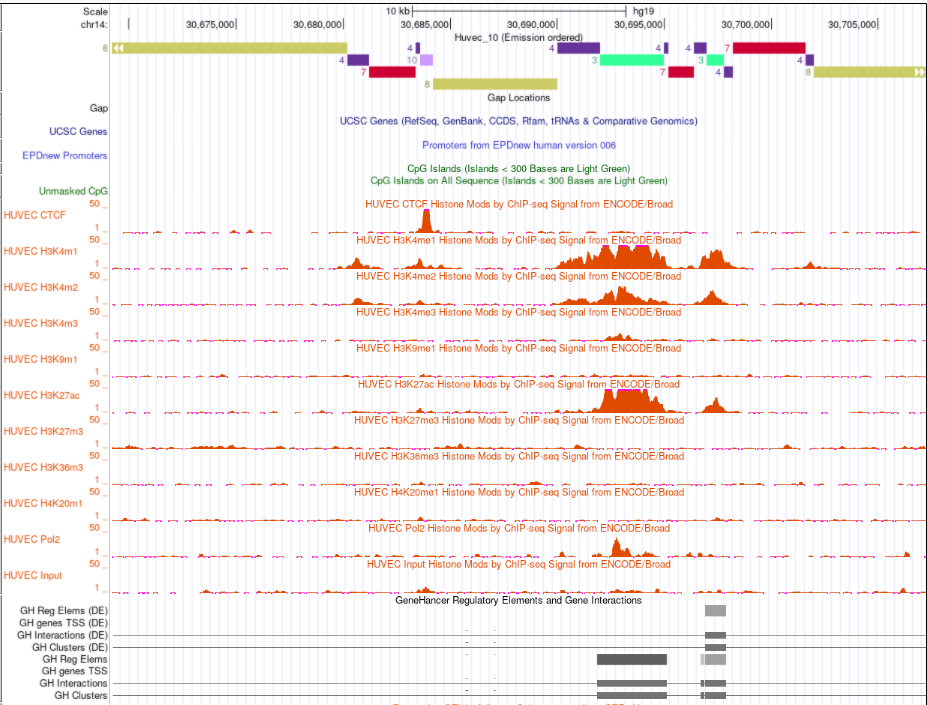Click GeneHancer Regulatory Elements and Gene Interactions title
Screen dimensions: 927x705
pyautogui.click(x=518, y=600)
